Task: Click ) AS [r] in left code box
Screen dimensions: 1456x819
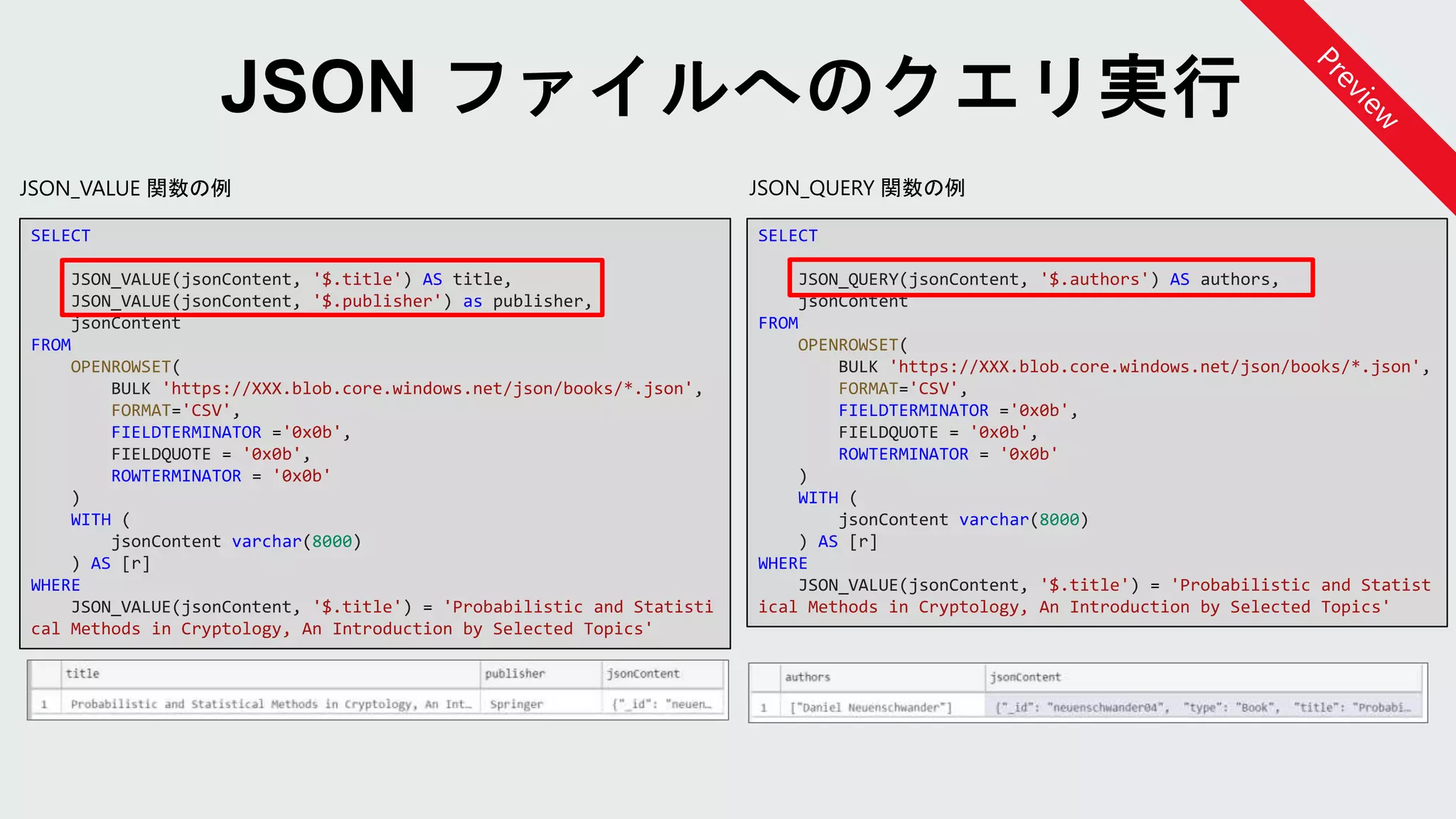Action: coord(111,564)
